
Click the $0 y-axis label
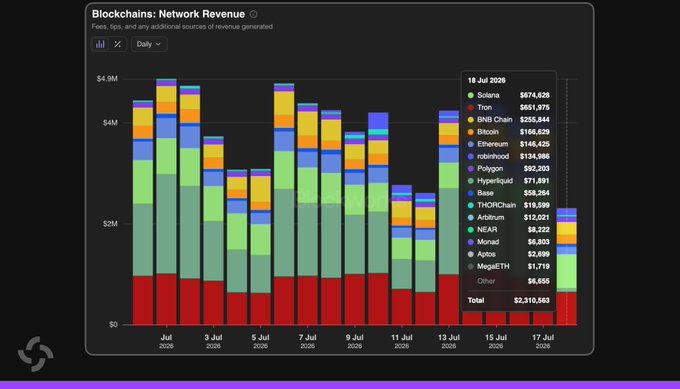(113, 324)
